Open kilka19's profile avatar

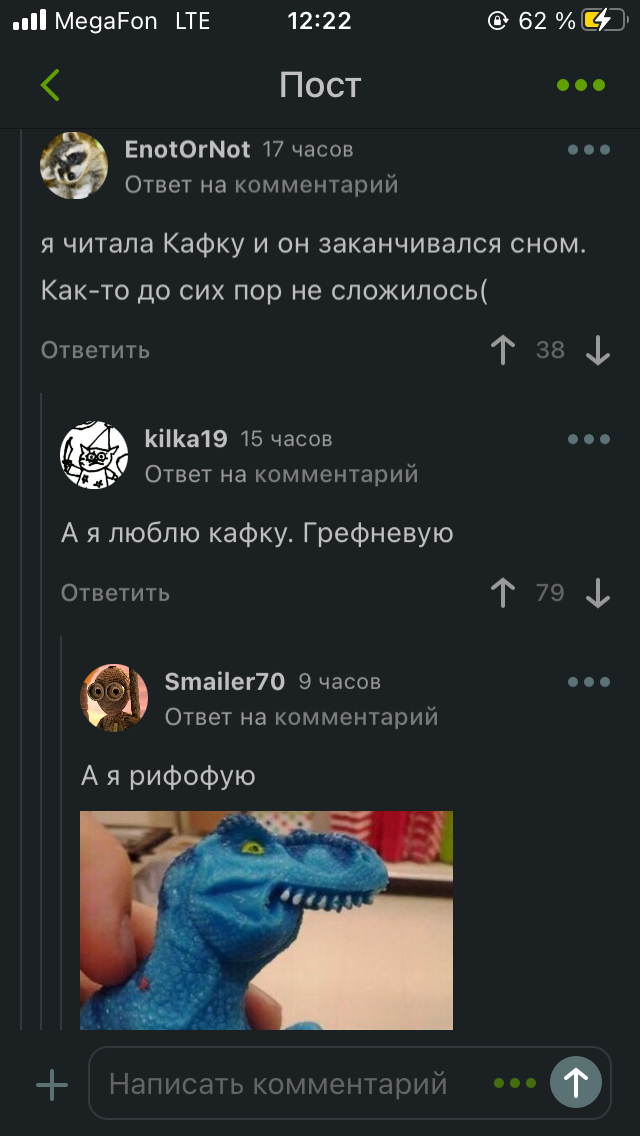point(94,454)
